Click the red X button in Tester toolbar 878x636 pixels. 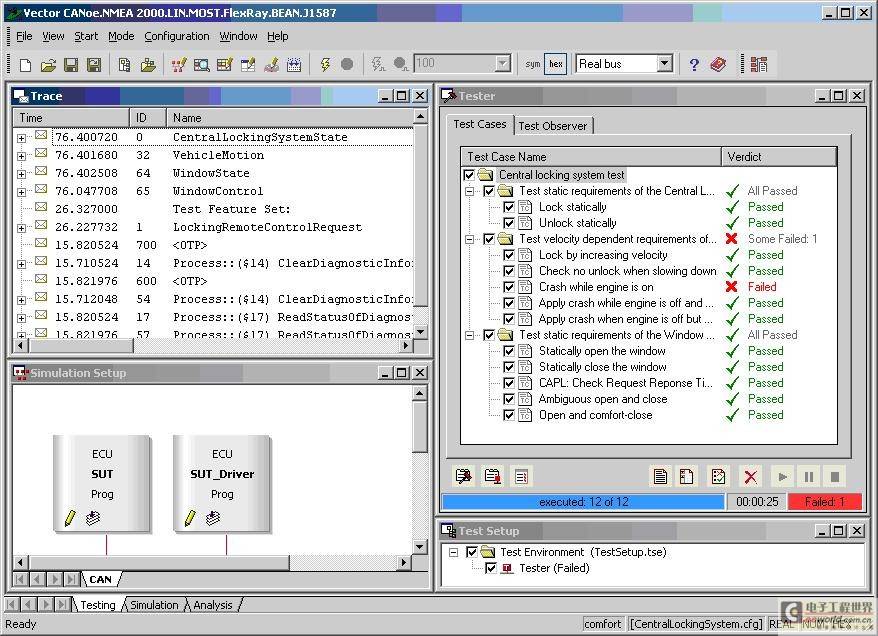pos(750,477)
